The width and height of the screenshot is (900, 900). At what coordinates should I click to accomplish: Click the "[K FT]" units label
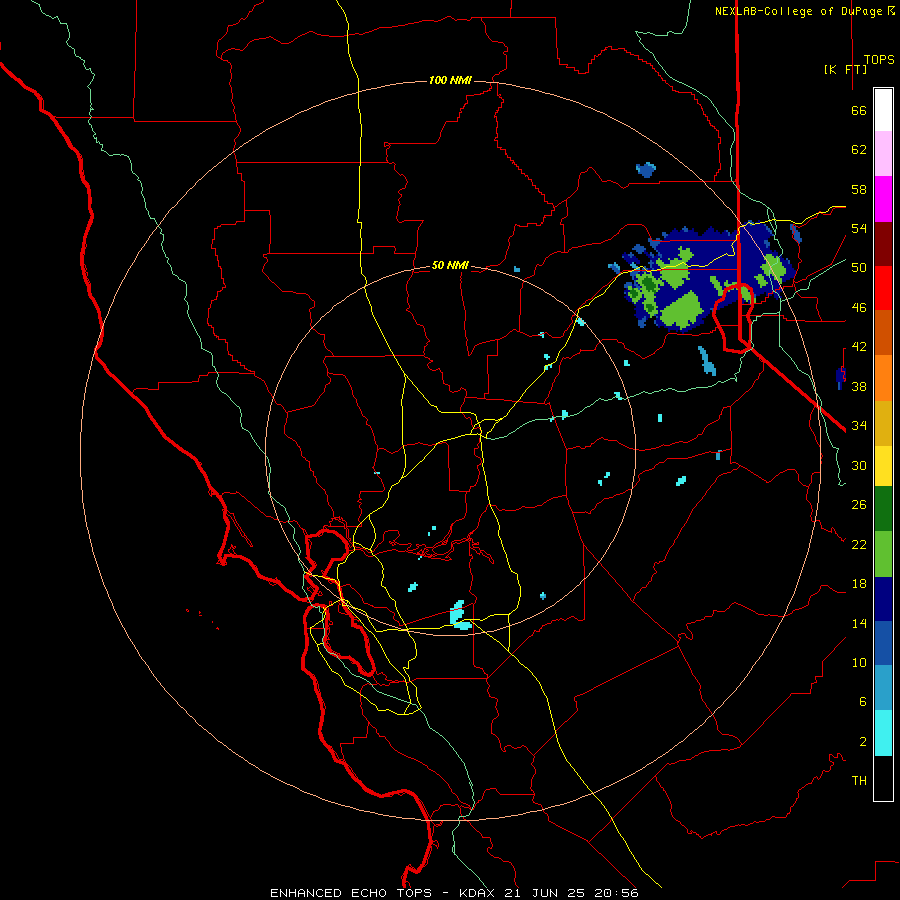(845, 69)
